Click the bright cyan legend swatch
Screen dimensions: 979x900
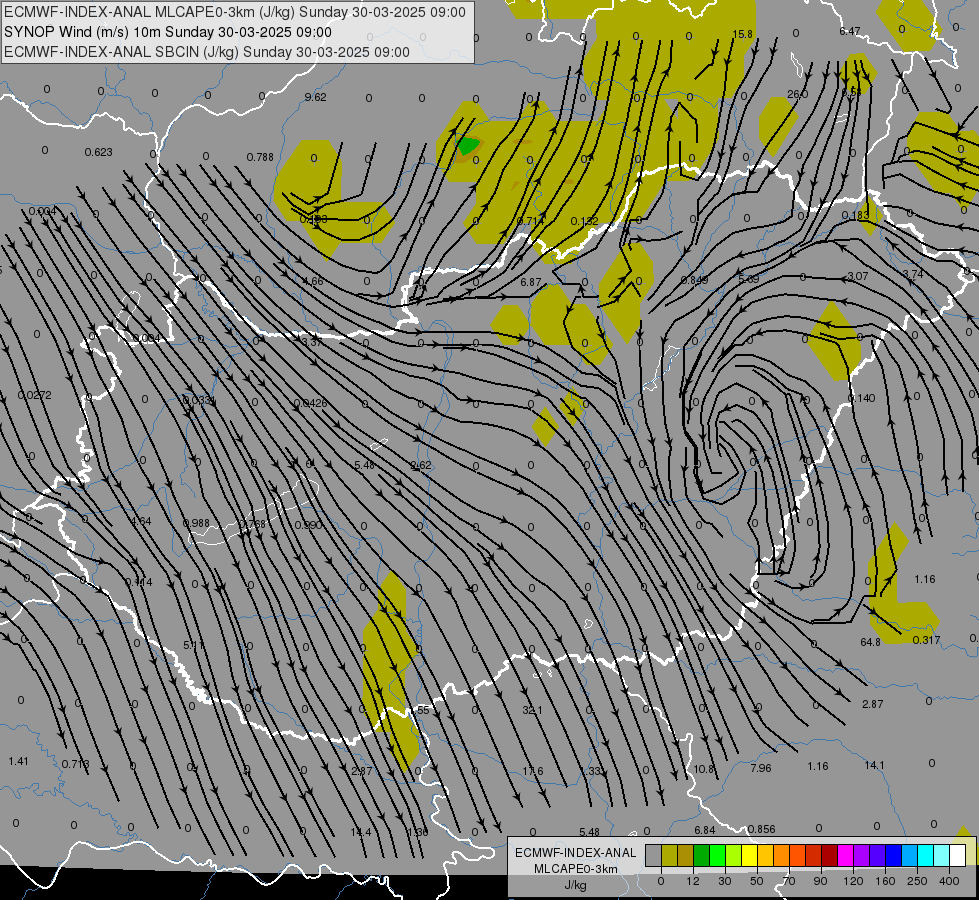(926, 856)
